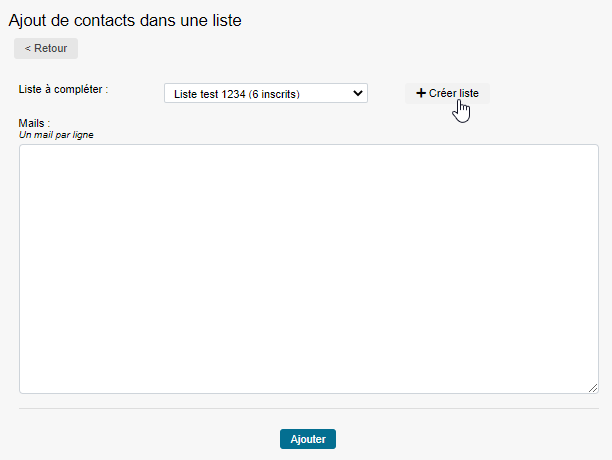Click the "Un mail par ligne" hint text
The height and width of the screenshot is (460, 612).
click(x=57, y=134)
